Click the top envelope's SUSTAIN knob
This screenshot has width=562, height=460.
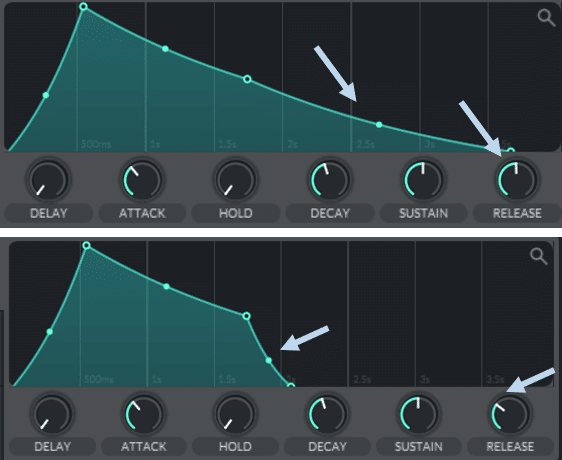pos(423,179)
